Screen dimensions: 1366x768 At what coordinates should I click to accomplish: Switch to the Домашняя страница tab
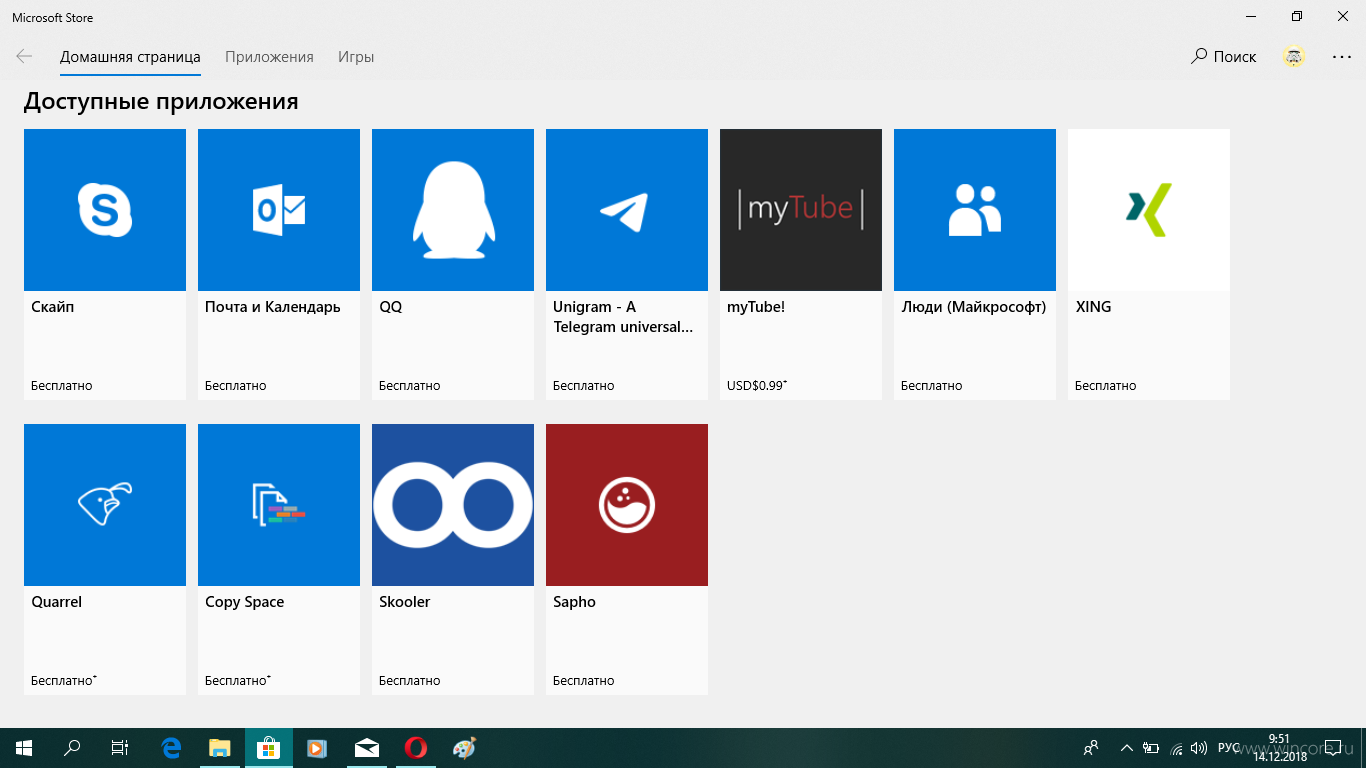pos(130,57)
